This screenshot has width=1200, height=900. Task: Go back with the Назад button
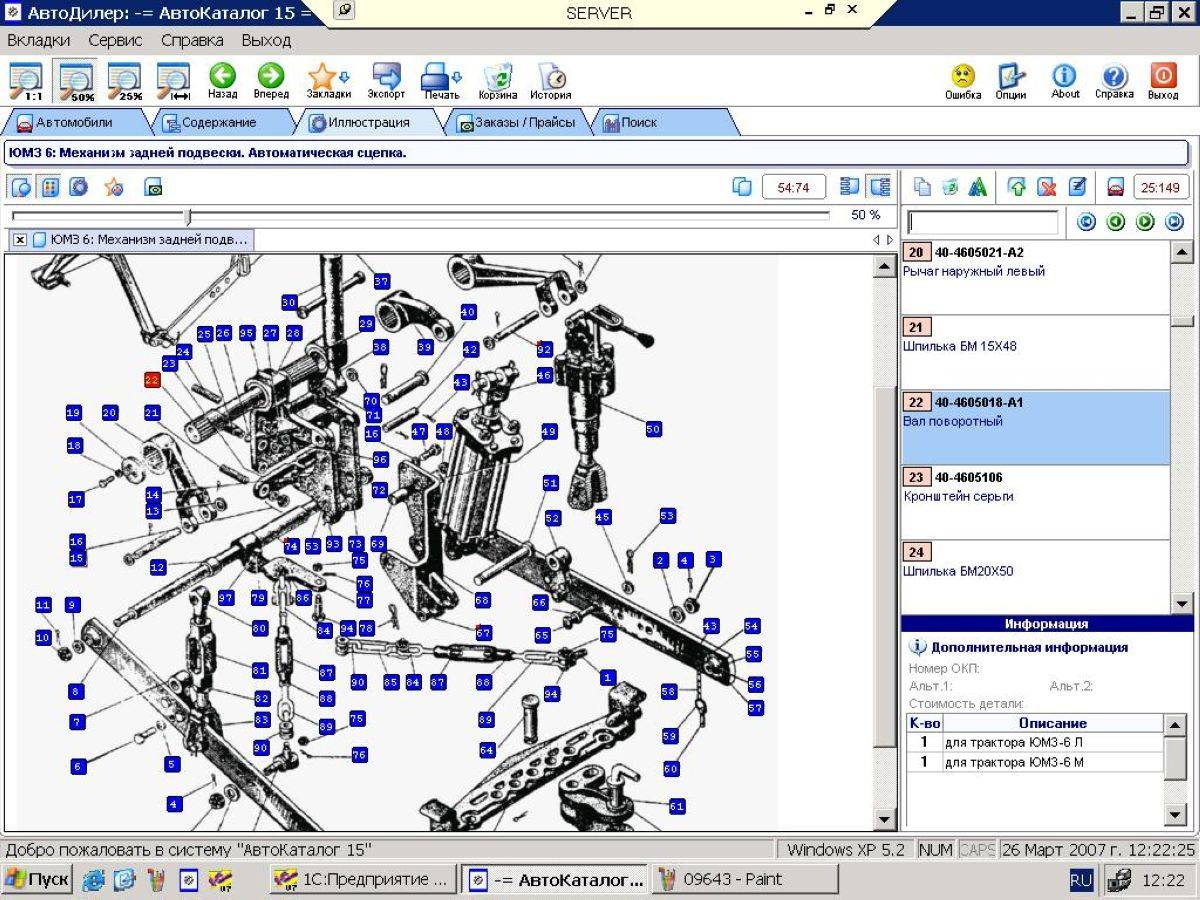[x=222, y=82]
